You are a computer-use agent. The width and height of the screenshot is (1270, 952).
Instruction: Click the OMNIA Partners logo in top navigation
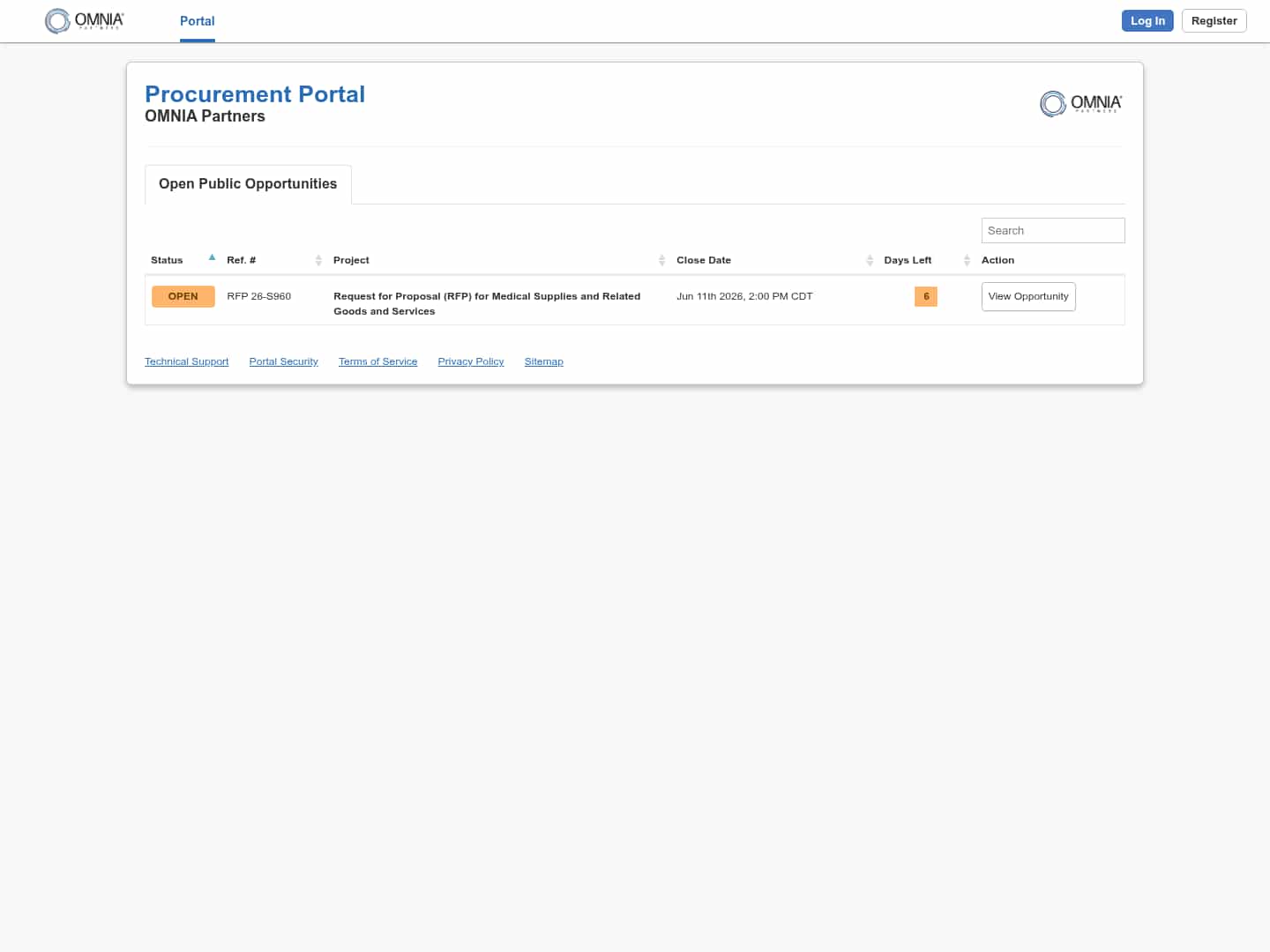(85, 20)
